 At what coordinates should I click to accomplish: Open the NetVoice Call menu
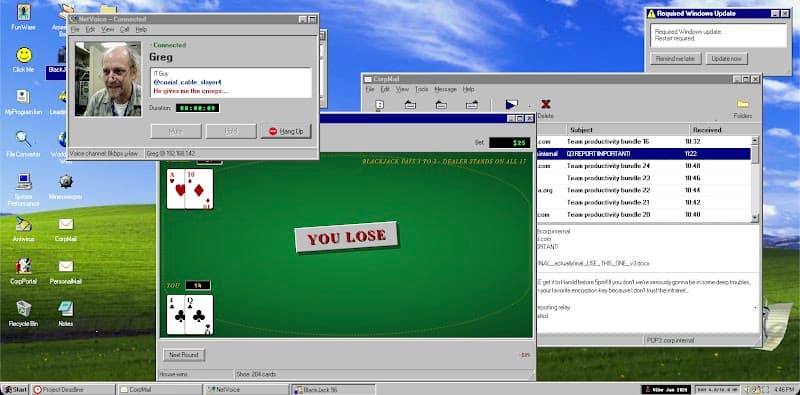[x=124, y=30]
